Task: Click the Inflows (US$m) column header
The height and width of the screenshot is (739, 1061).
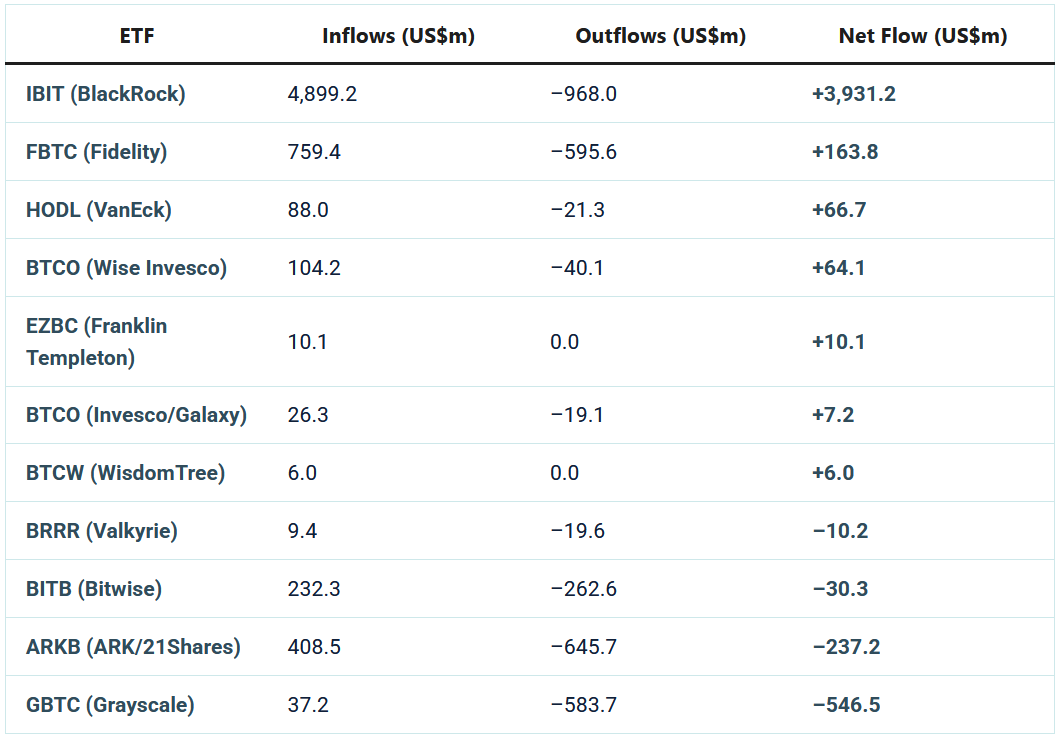Action: (x=398, y=37)
